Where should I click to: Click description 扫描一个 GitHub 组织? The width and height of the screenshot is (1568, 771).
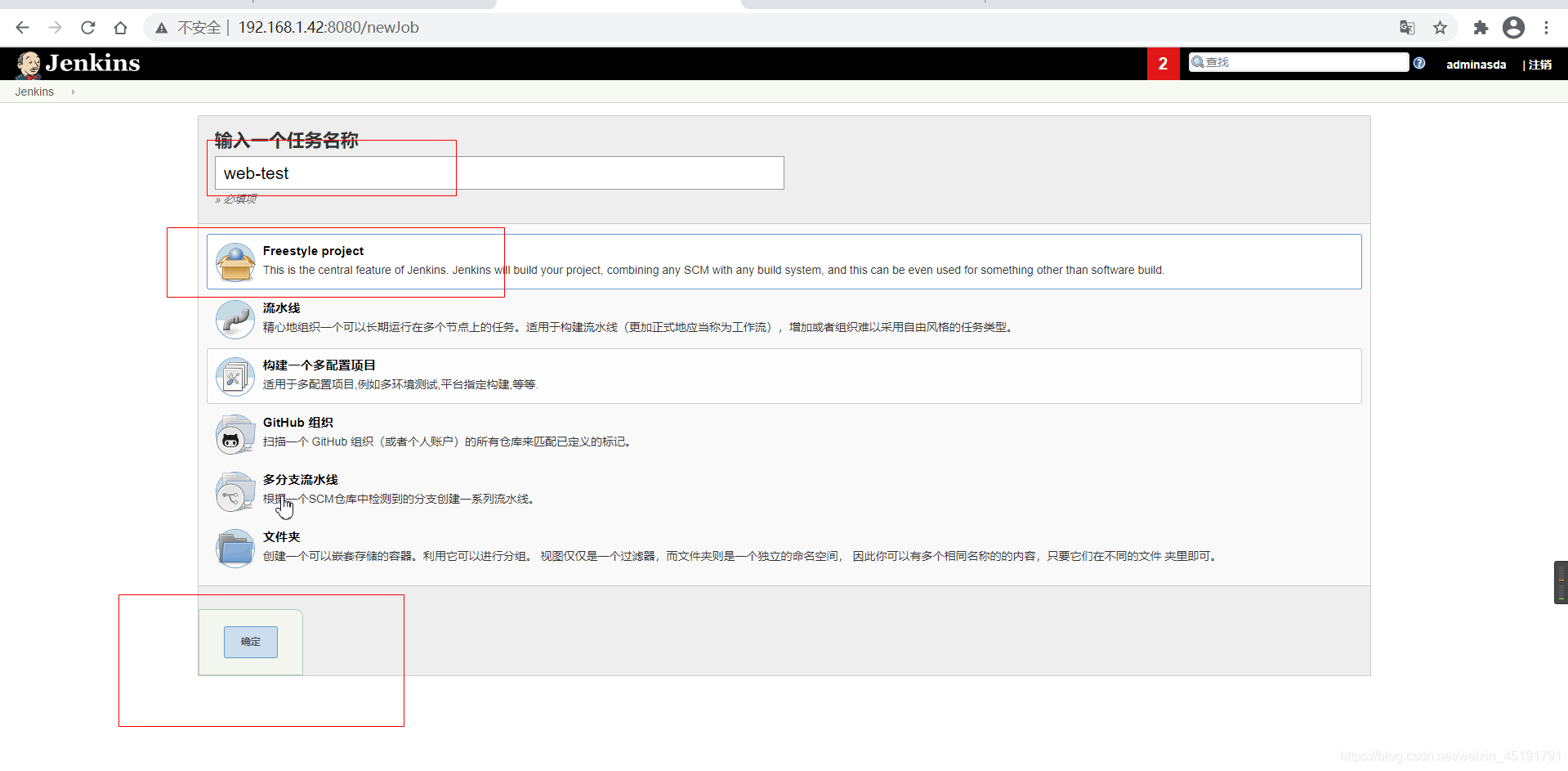[449, 442]
